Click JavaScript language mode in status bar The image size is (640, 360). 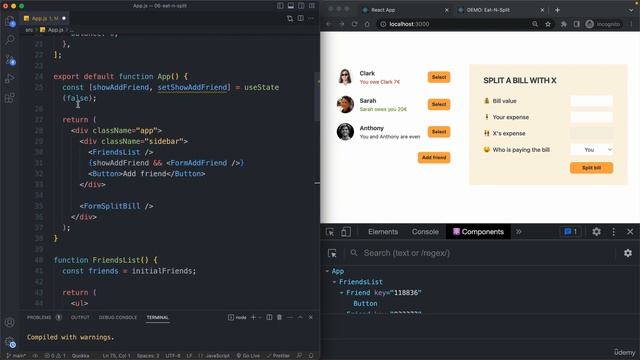click(218, 356)
